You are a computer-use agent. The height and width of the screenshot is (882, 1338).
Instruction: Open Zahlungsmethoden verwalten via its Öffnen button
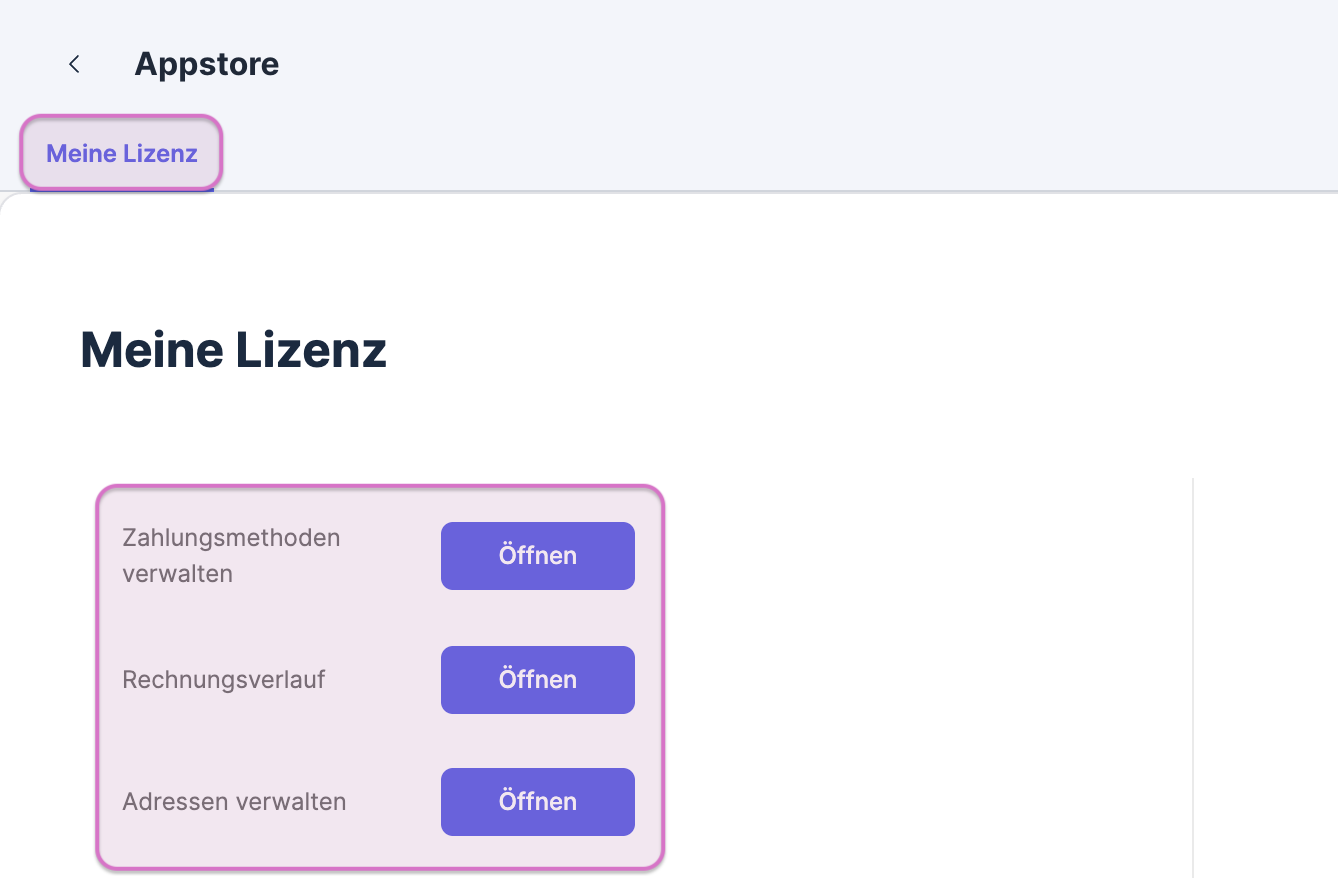tap(537, 555)
